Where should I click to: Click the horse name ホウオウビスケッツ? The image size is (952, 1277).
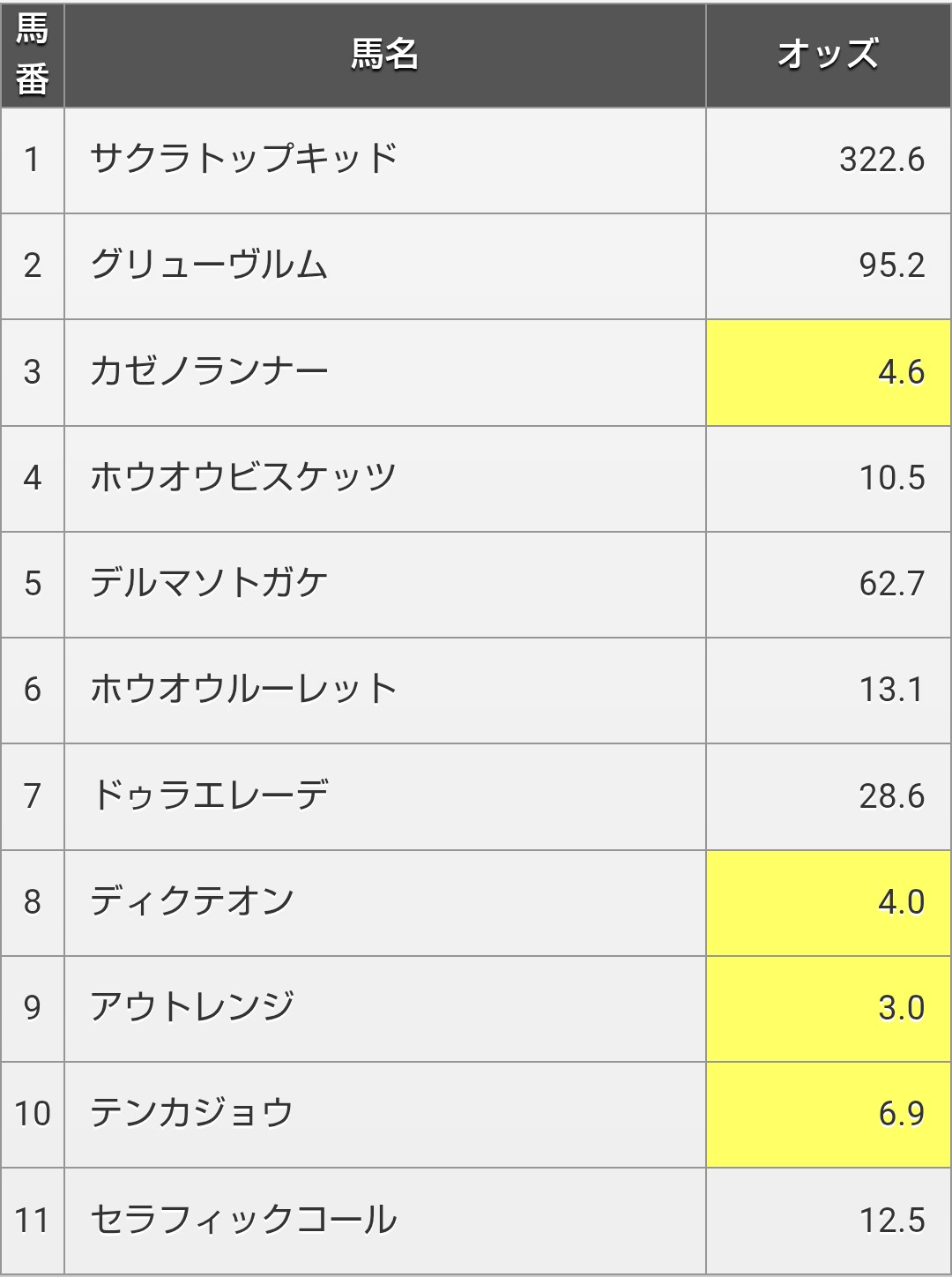[243, 477]
